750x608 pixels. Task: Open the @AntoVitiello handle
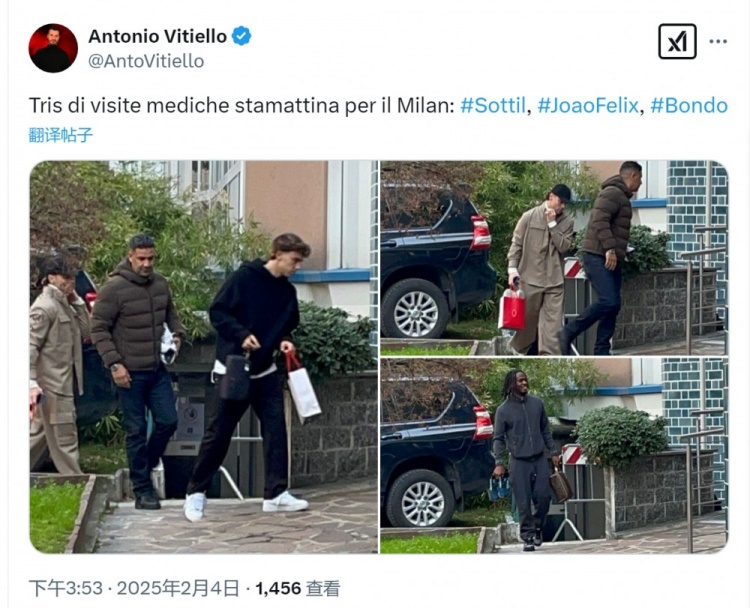click(146, 61)
